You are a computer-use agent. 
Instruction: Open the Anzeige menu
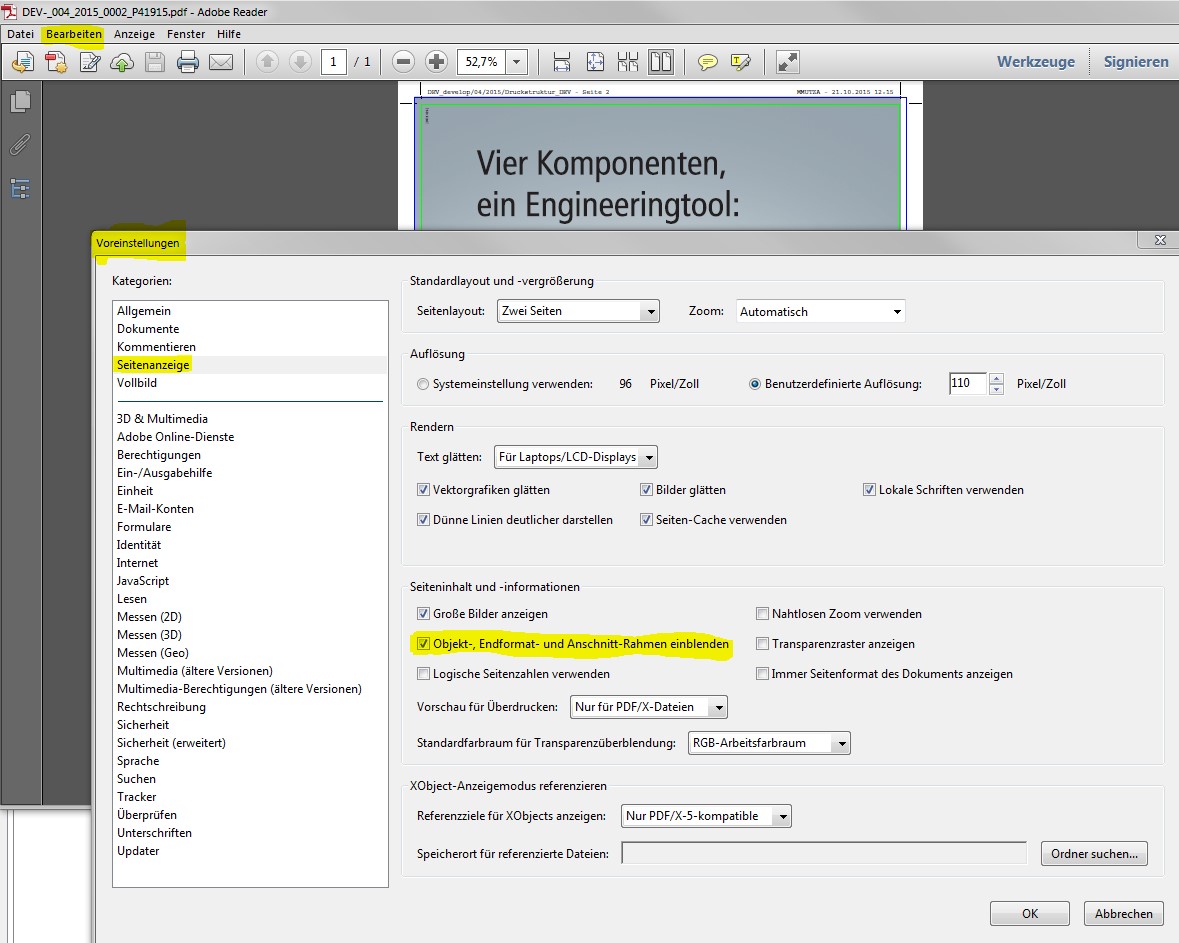[134, 34]
